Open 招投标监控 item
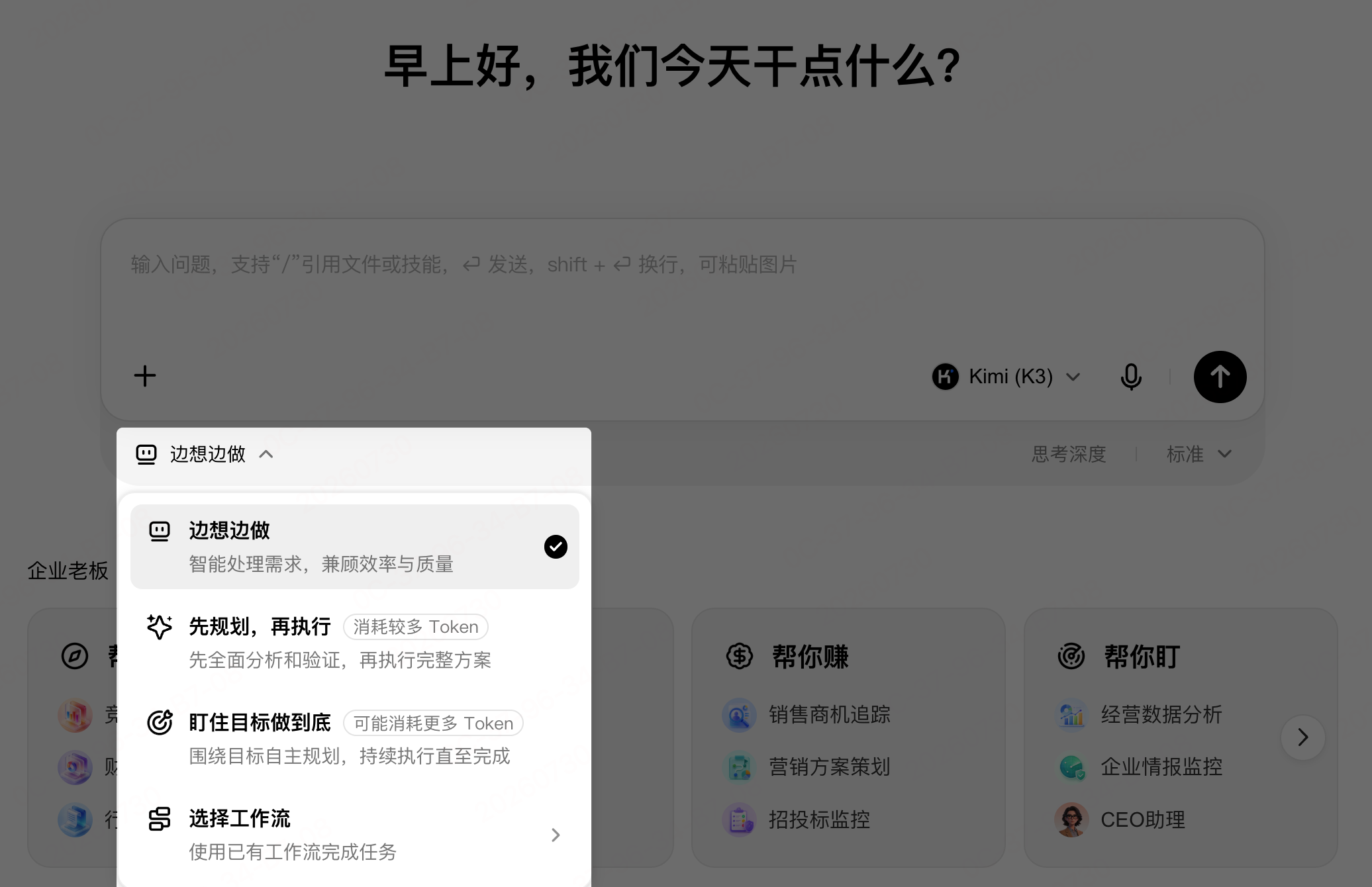This screenshot has width=1372, height=887. coord(797,820)
